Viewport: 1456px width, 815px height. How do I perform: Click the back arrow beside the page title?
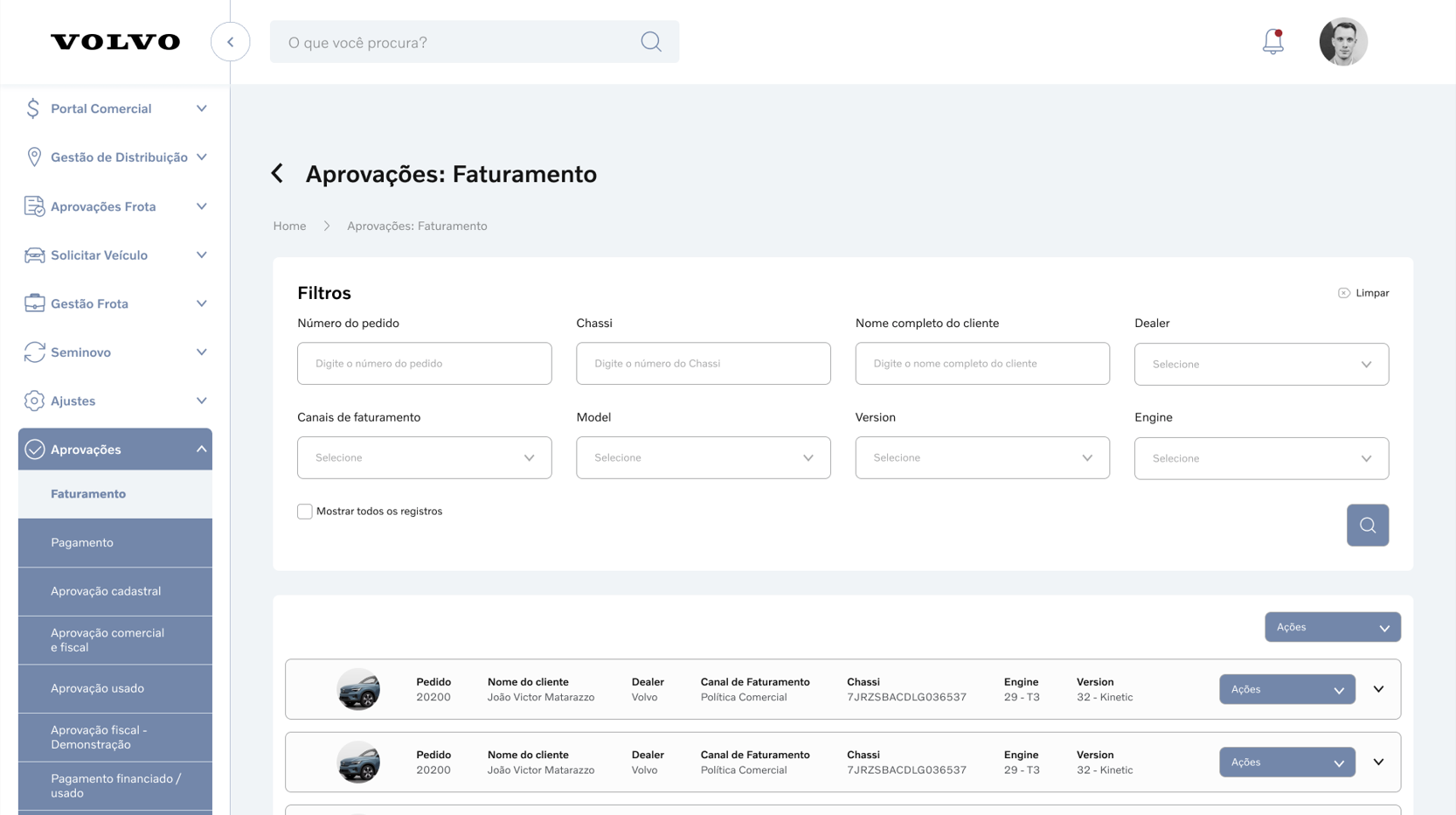coord(278,174)
